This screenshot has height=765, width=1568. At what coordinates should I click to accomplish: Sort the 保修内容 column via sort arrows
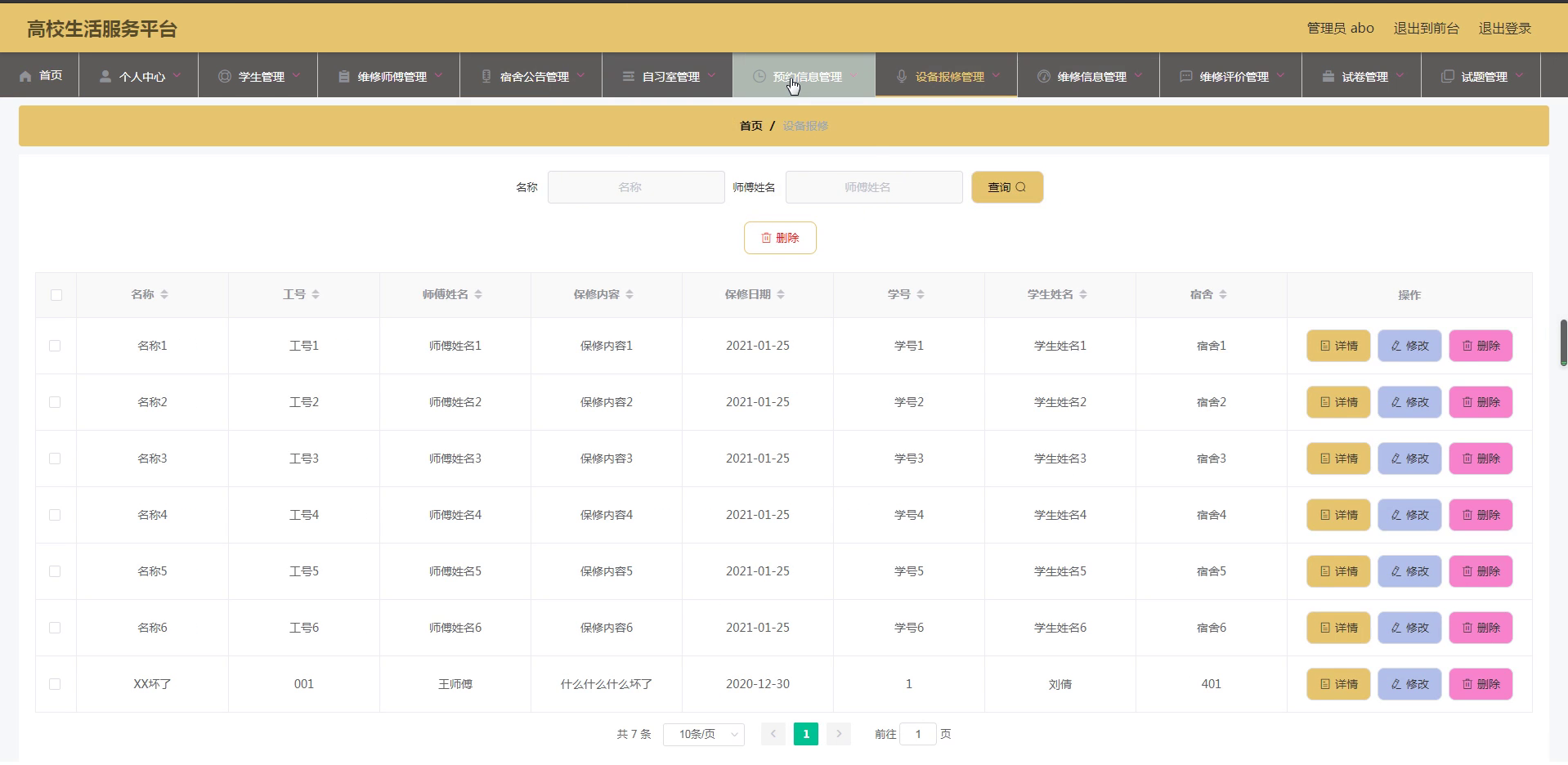click(629, 294)
